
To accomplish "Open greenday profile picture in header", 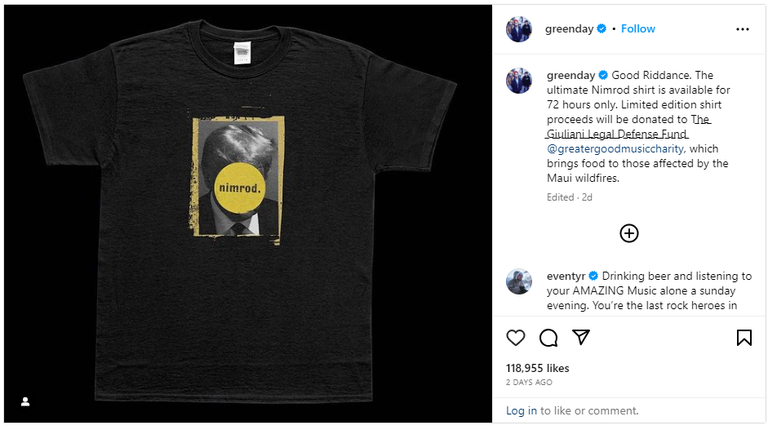I will [x=519, y=29].
